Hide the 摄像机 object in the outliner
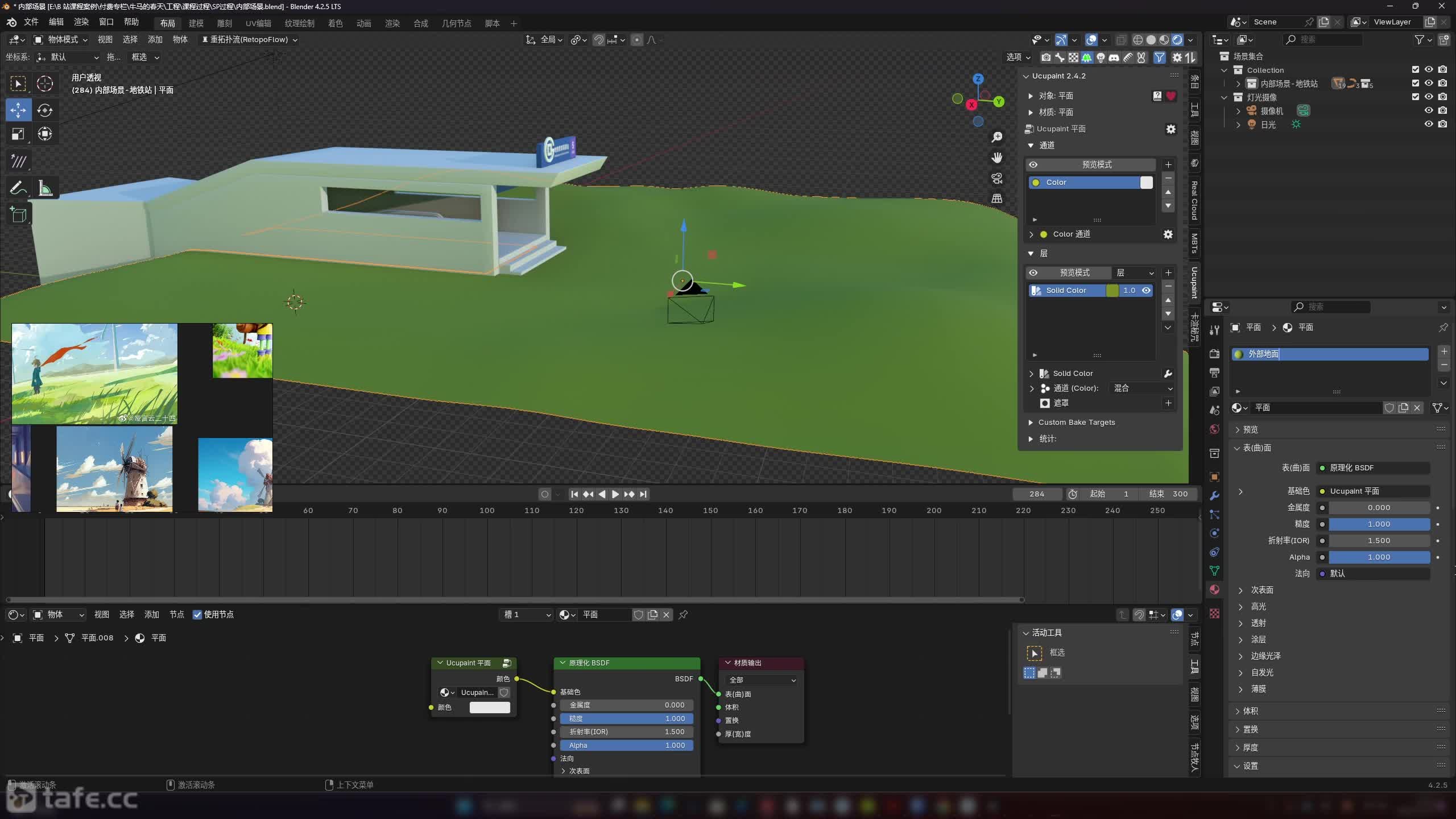The height and width of the screenshot is (819, 1456). click(x=1428, y=111)
